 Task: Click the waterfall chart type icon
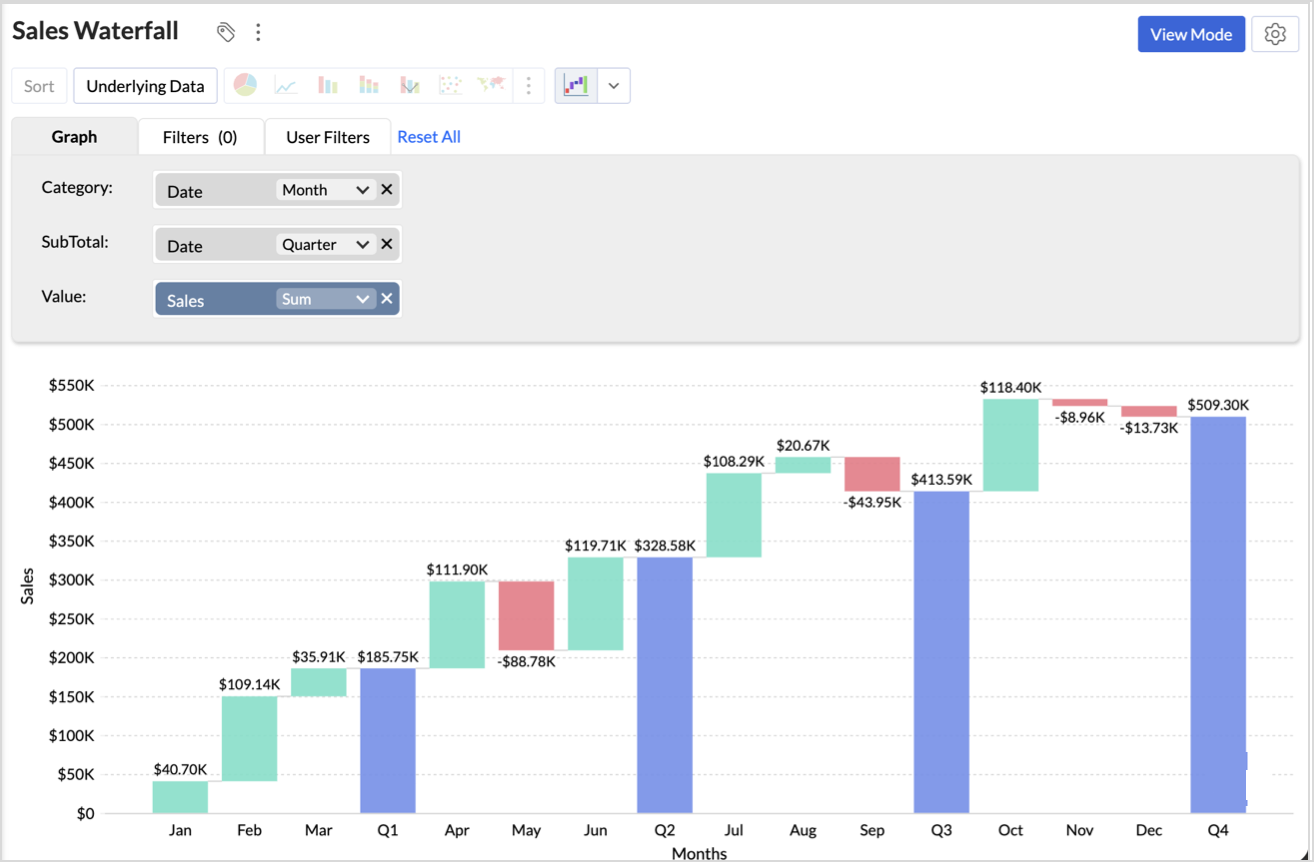pos(576,86)
